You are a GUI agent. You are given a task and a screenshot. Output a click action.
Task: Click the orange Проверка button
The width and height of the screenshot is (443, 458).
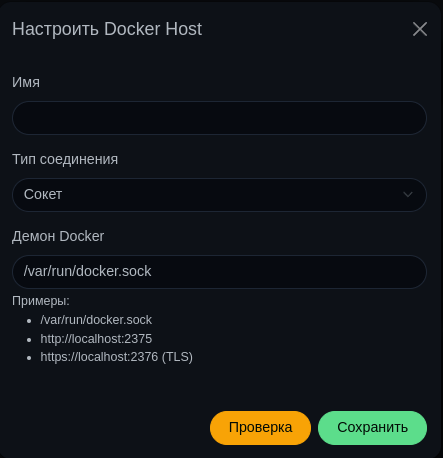[260, 428]
